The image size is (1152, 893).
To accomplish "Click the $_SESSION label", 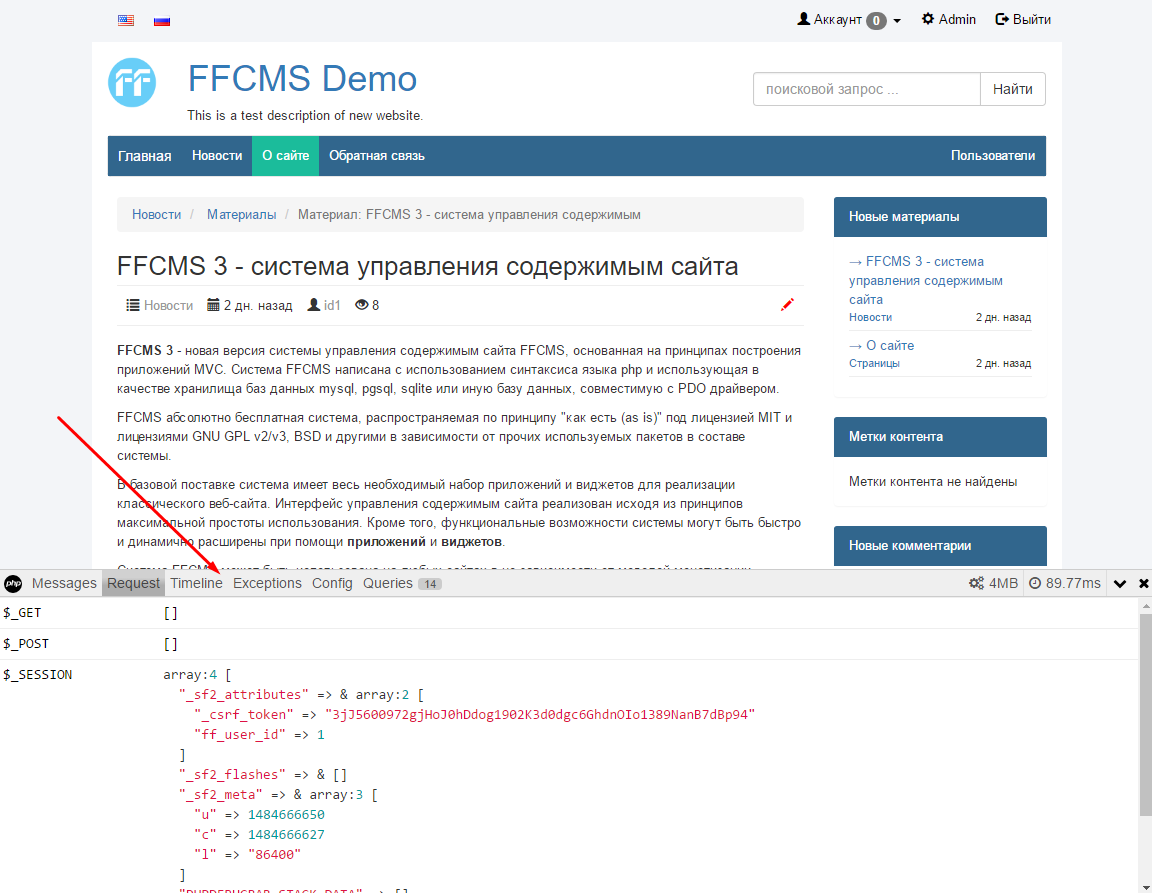I will [37, 675].
